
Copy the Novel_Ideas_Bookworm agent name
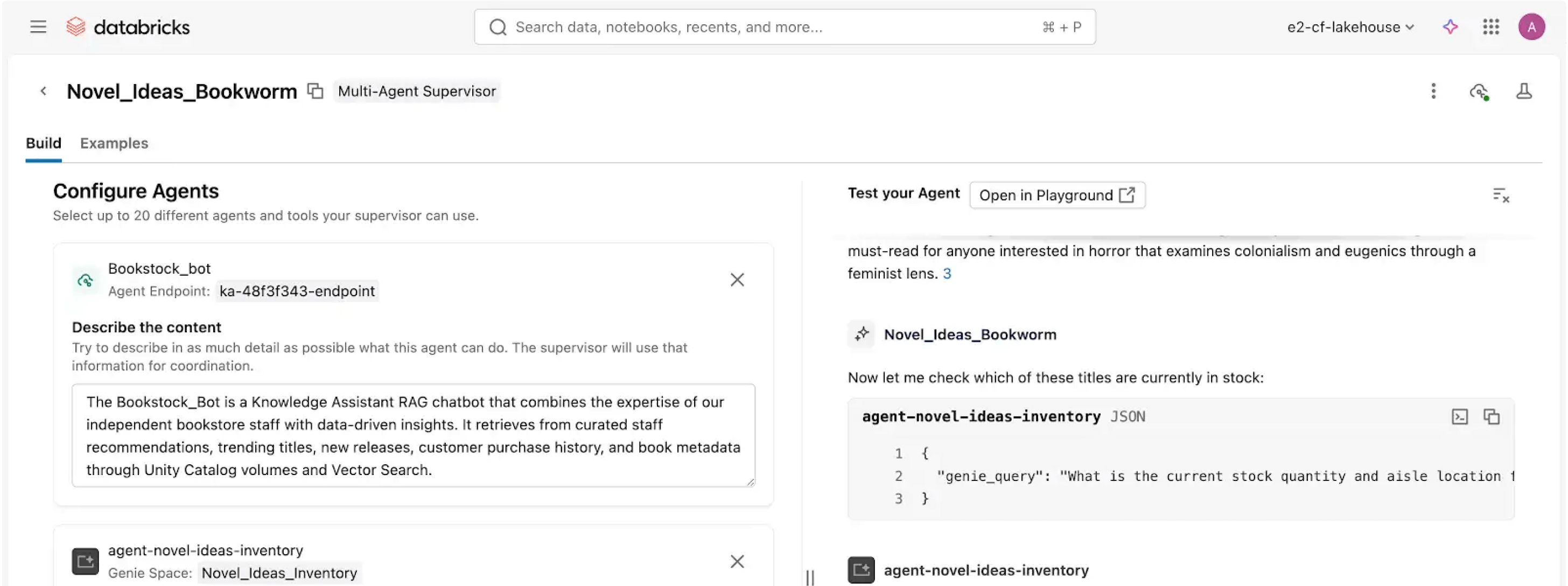point(314,91)
